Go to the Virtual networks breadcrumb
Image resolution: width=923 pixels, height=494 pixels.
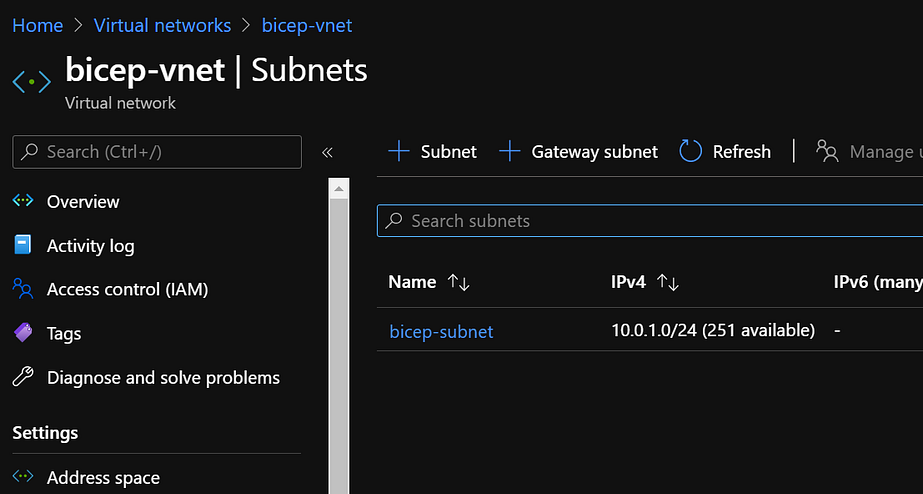(162, 25)
